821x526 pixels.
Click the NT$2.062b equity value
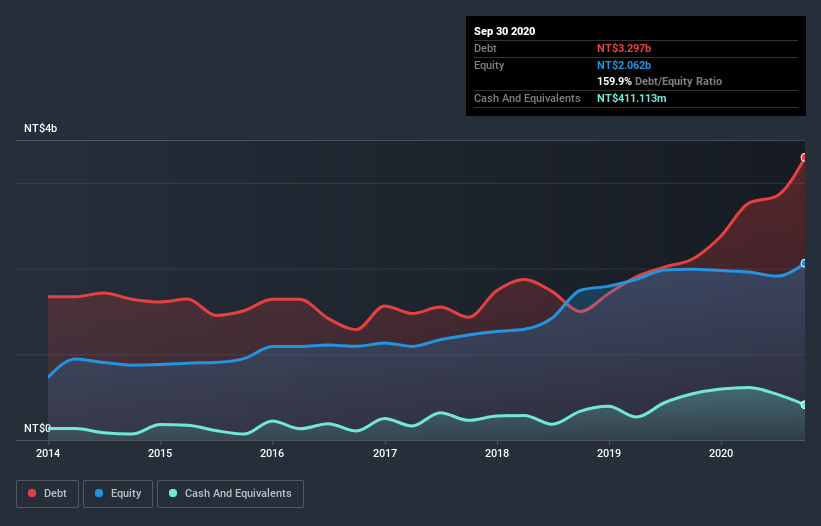pos(624,65)
